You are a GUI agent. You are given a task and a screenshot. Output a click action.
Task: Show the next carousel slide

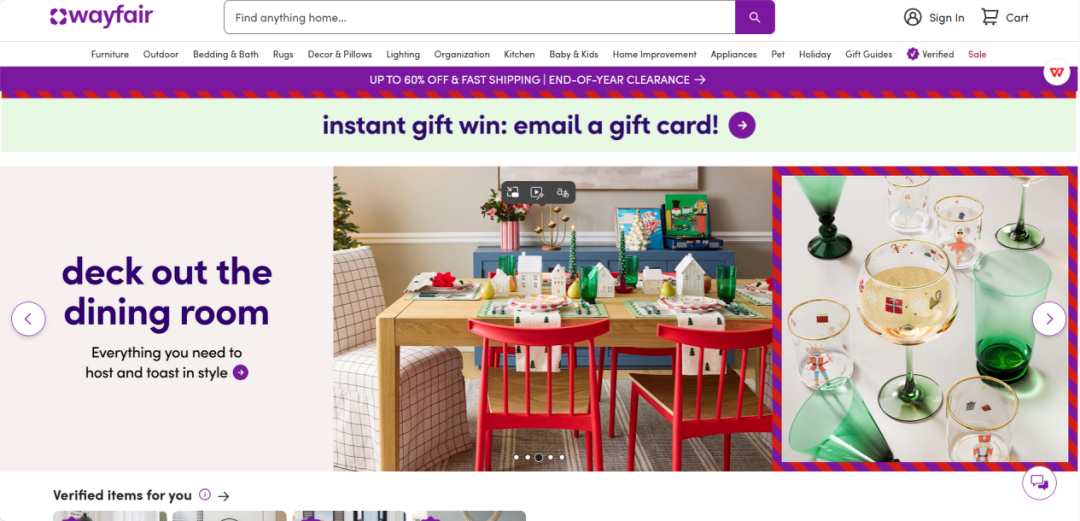click(1049, 319)
